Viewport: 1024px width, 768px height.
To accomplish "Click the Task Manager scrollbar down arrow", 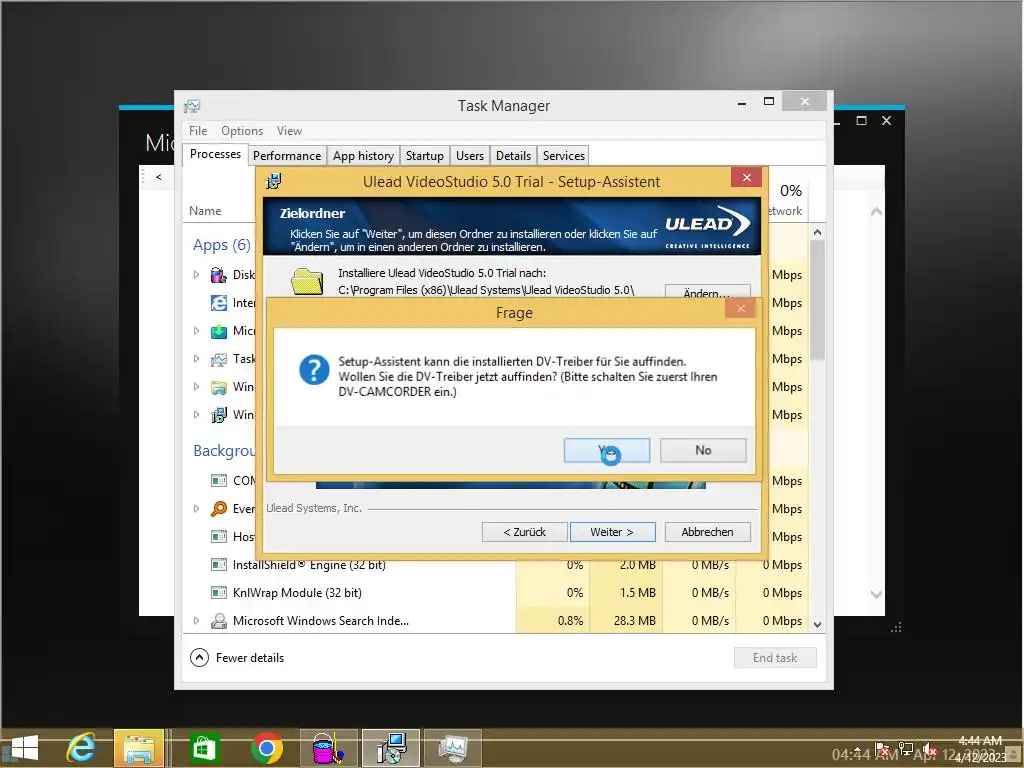I will 817,624.
